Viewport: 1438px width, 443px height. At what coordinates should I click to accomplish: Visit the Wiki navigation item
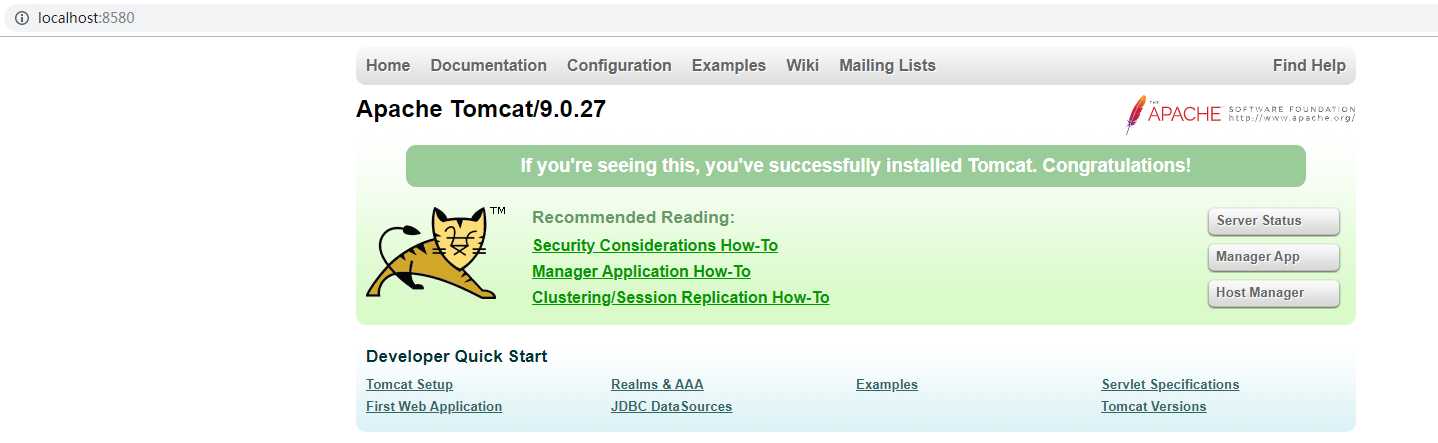[x=803, y=66]
